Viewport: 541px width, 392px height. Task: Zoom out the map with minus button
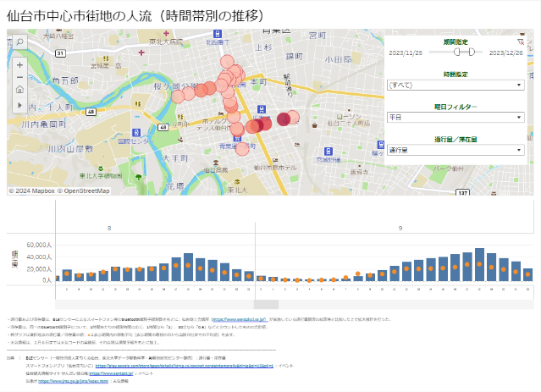pyautogui.click(x=20, y=77)
